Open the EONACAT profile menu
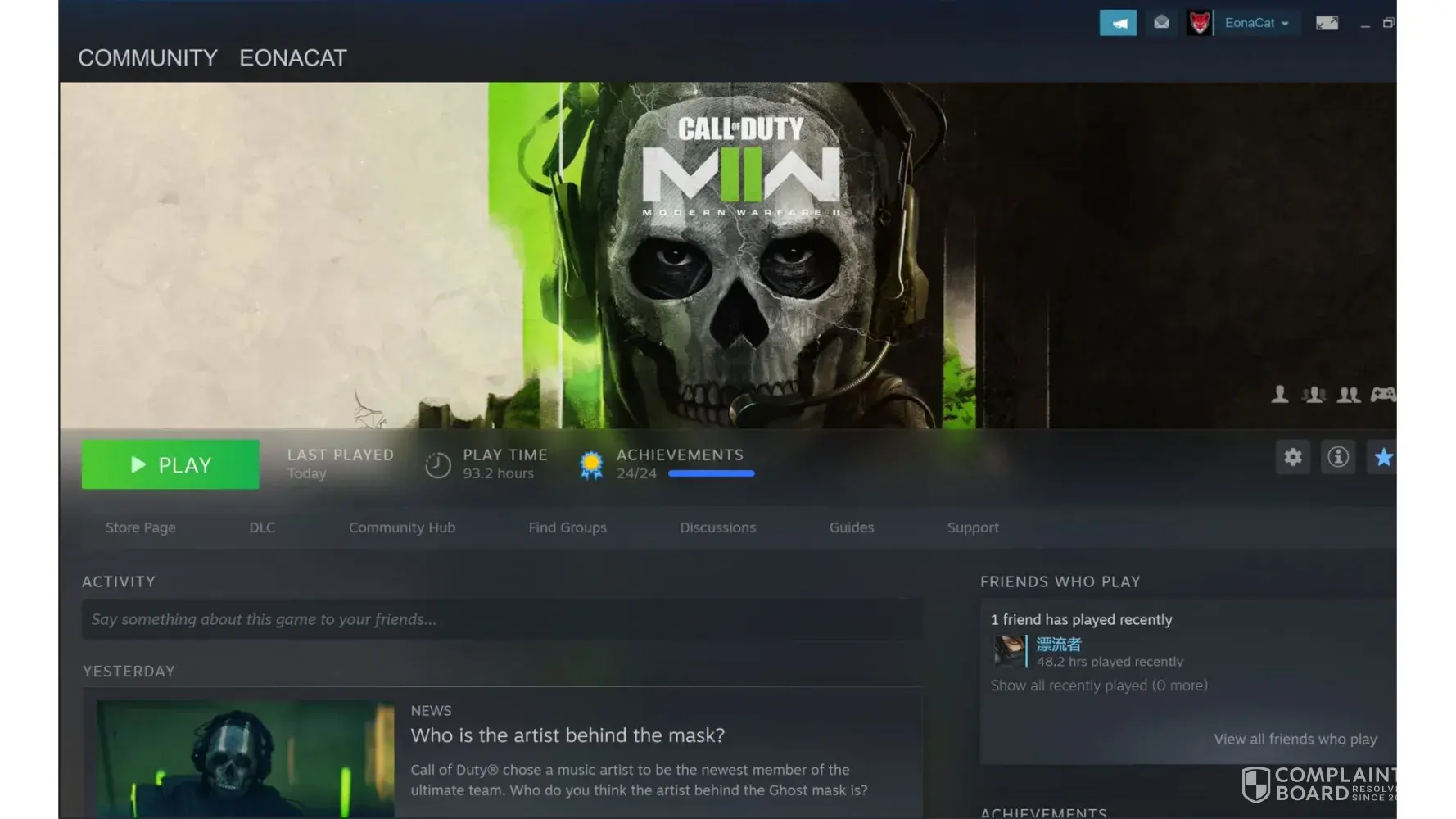 click(x=292, y=58)
